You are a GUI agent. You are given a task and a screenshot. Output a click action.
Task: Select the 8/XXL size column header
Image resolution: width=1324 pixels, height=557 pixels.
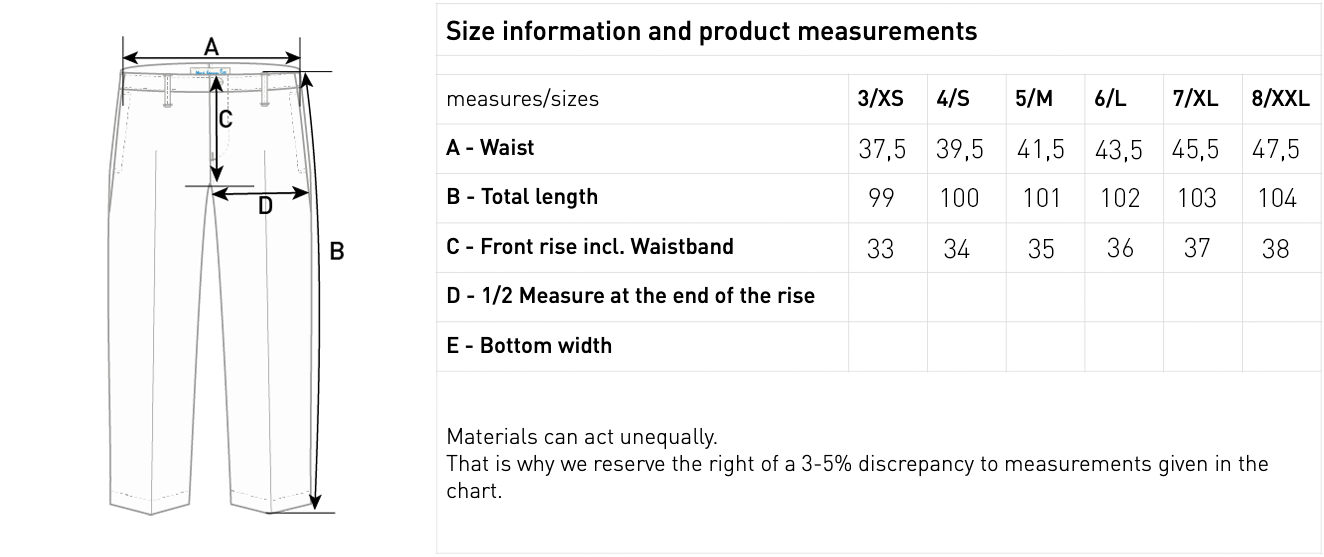[1280, 99]
